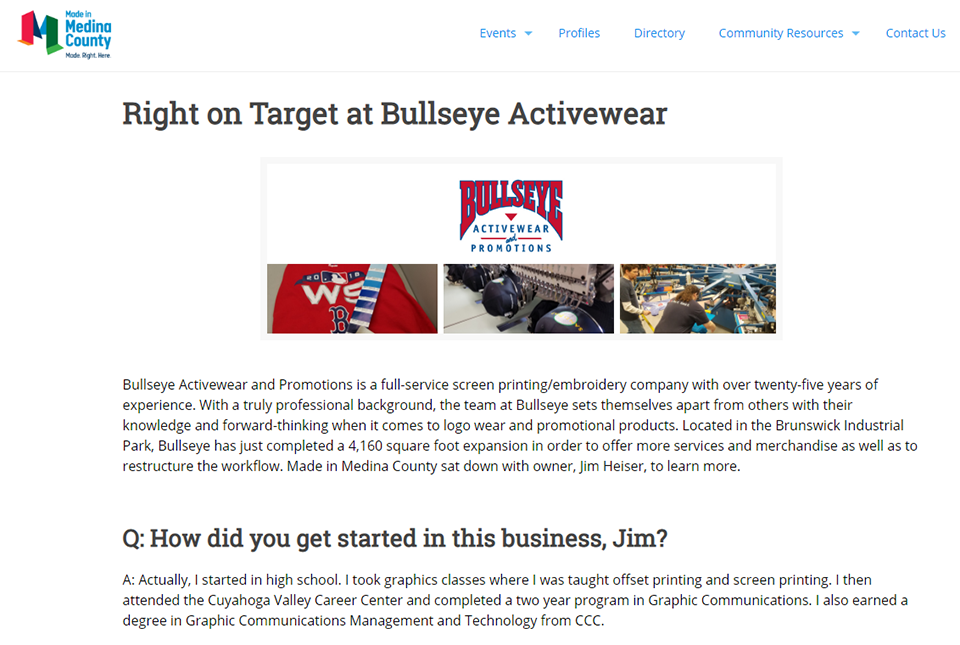Expand the Events dropdown arrow
This screenshot has height=645, width=960.
point(528,34)
